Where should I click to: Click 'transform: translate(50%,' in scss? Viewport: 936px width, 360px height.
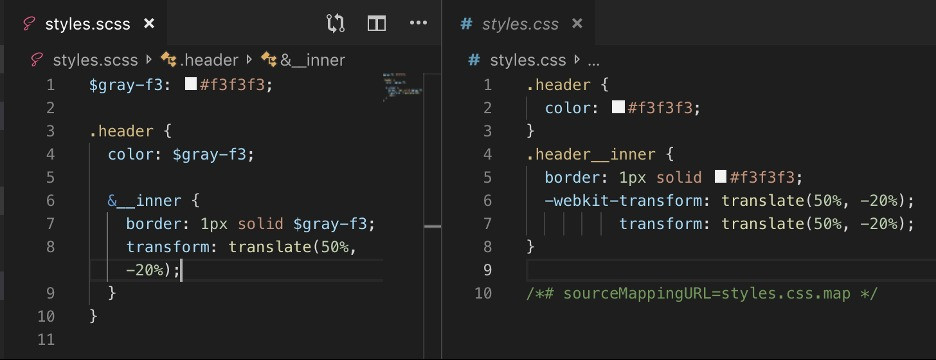[x=242, y=247]
